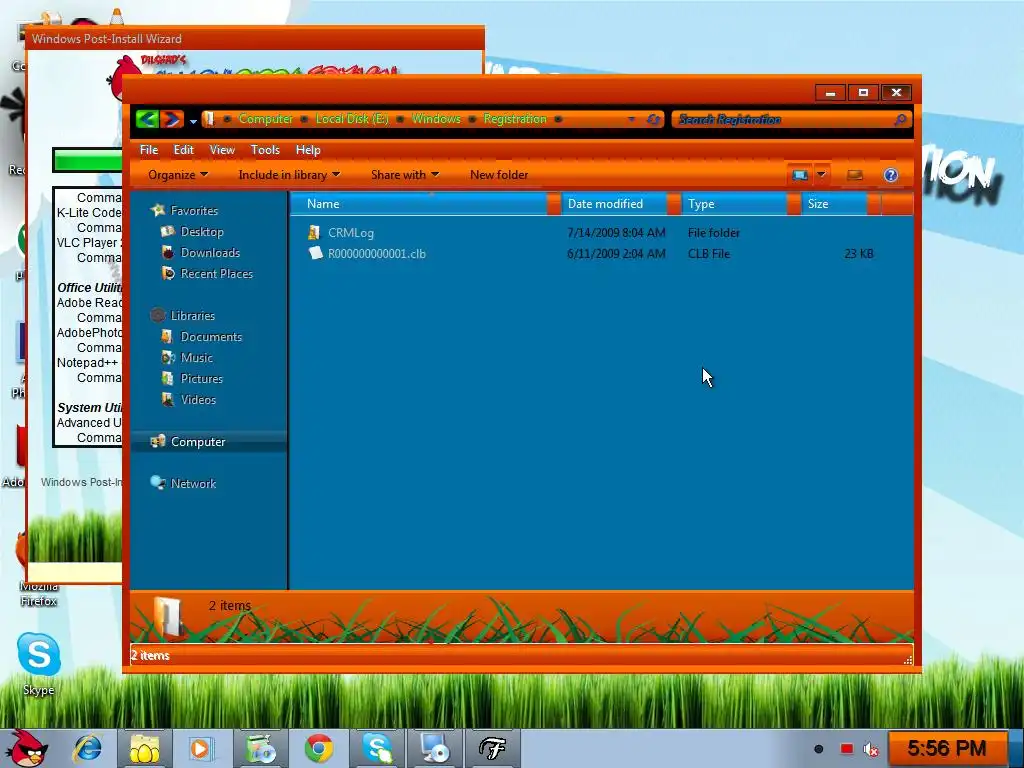Select the CRMLog folder
Viewport: 1024px width, 768px height.
tap(351, 232)
